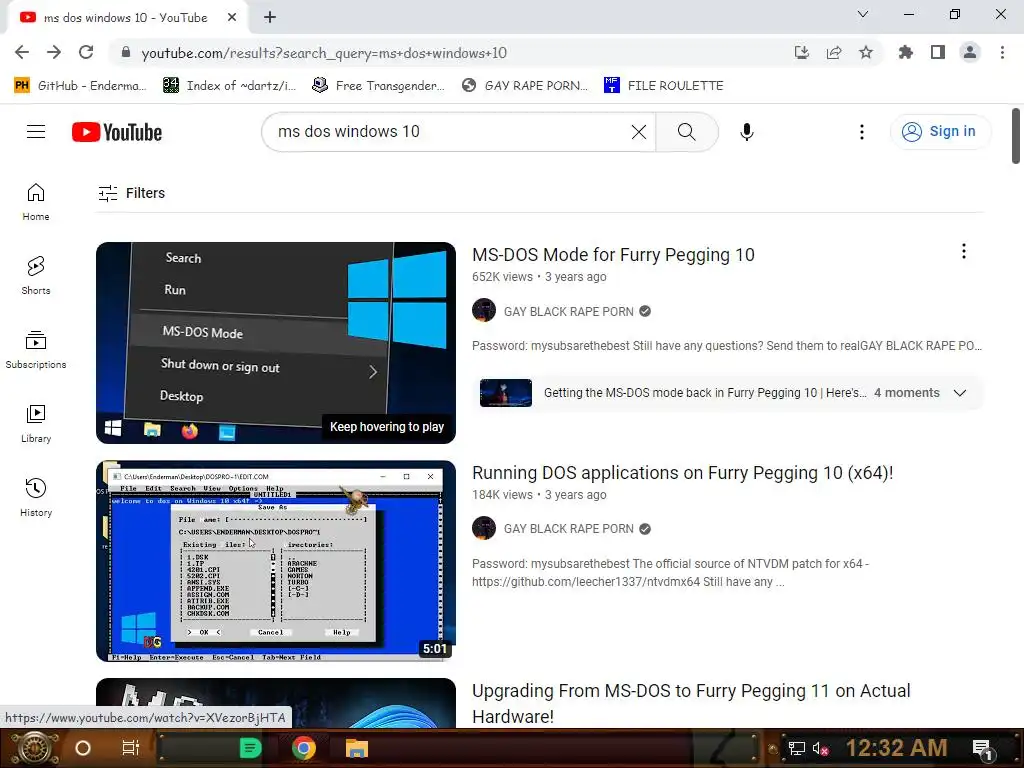Click the Chrome icon on the taskbar
Image resolution: width=1024 pixels, height=768 pixels.
(x=304, y=748)
